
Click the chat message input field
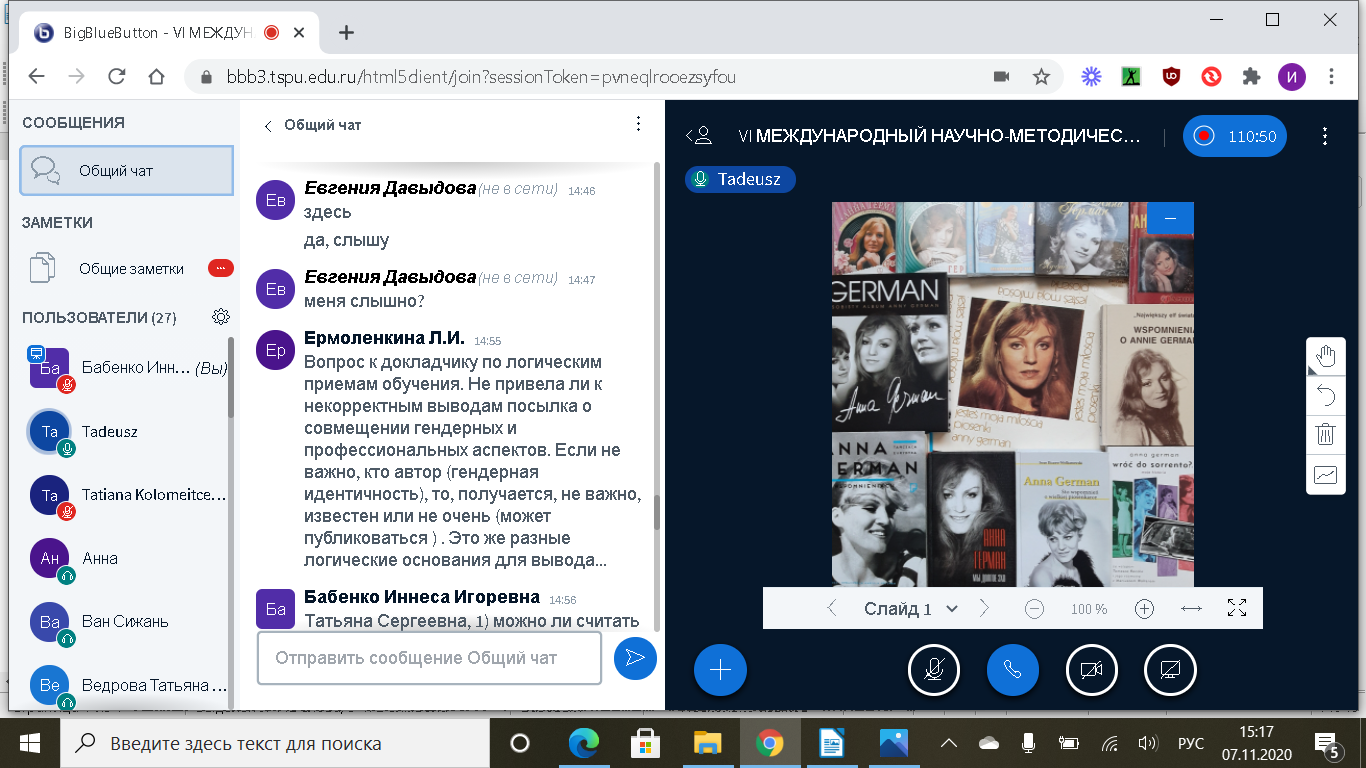(x=429, y=657)
